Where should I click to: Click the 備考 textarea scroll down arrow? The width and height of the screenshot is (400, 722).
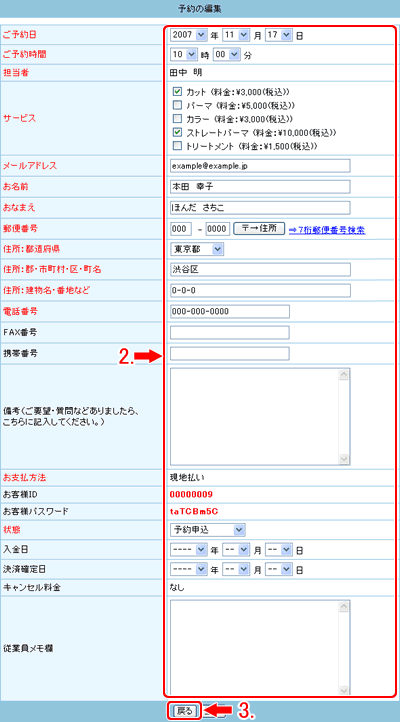[x=344, y=459]
